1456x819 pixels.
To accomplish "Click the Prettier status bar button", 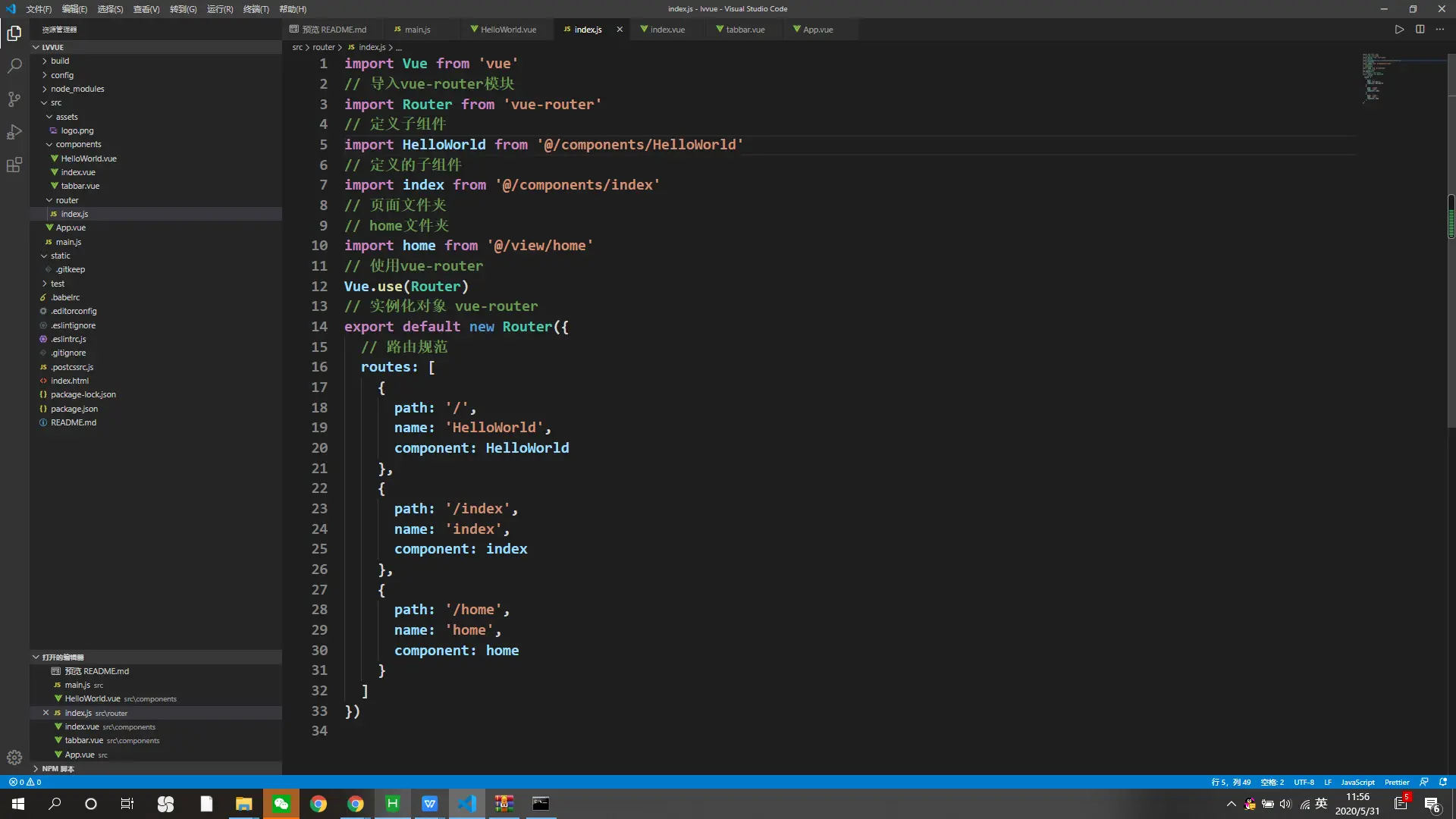I will (x=1396, y=782).
